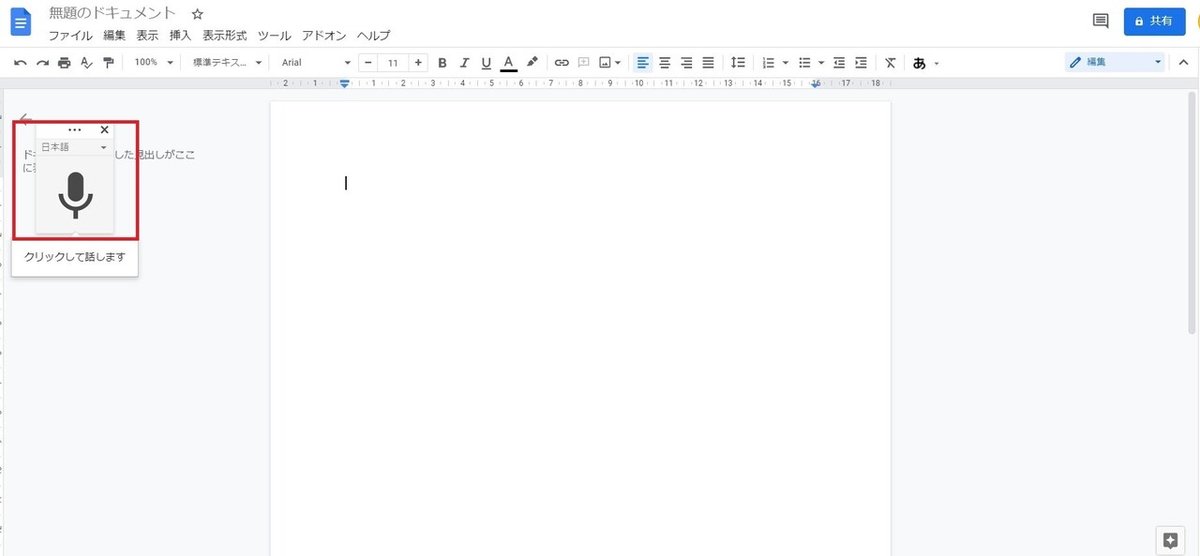Toggle italic formatting
This screenshot has height=556, width=1200.
(464, 62)
